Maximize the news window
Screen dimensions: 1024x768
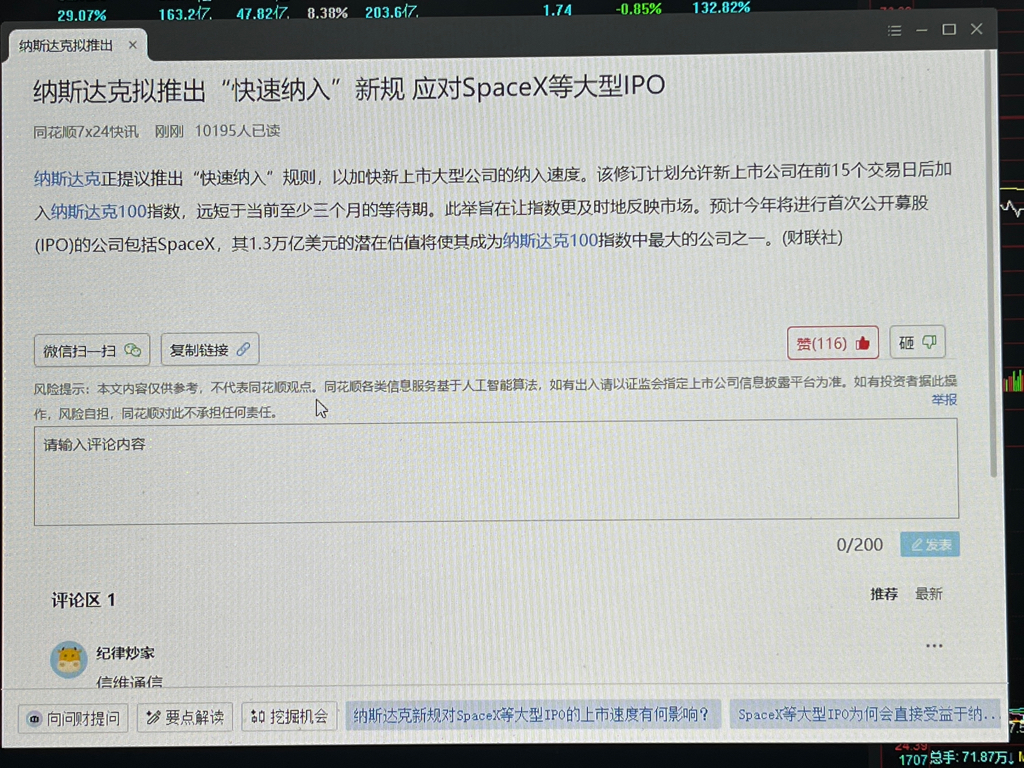tap(949, 29)
